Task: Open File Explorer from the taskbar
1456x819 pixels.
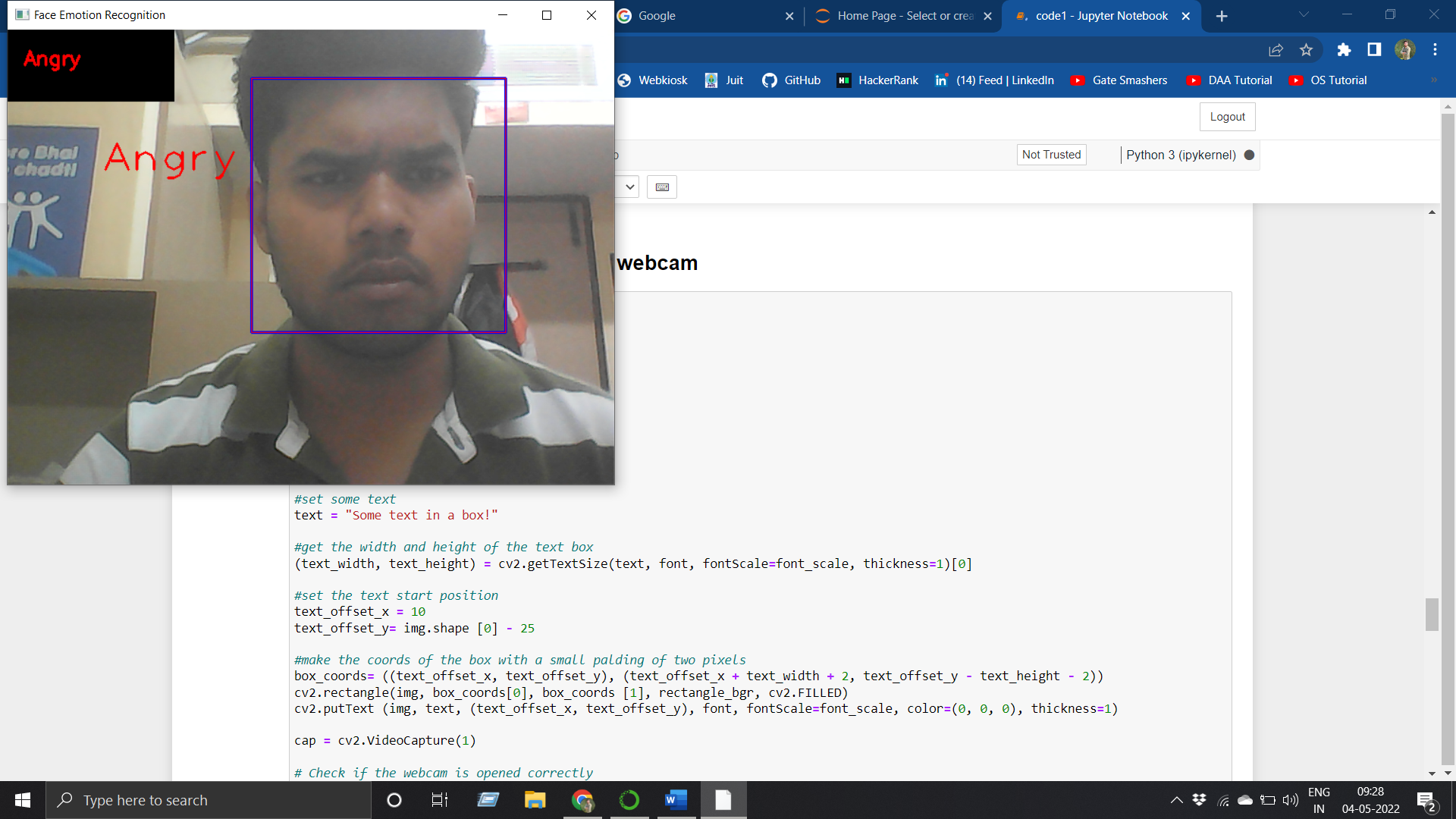Action: [535, 799]
